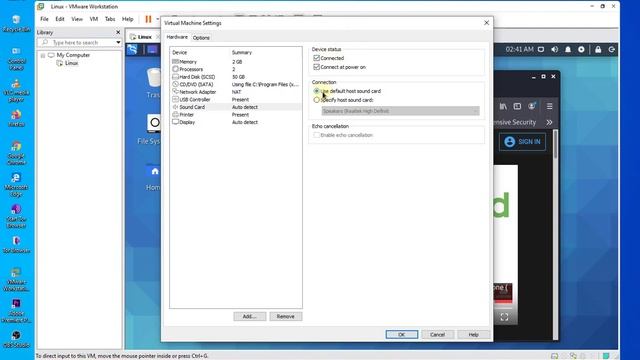
Task: Click the Help button in the dialog
Action: pos(473,334)
